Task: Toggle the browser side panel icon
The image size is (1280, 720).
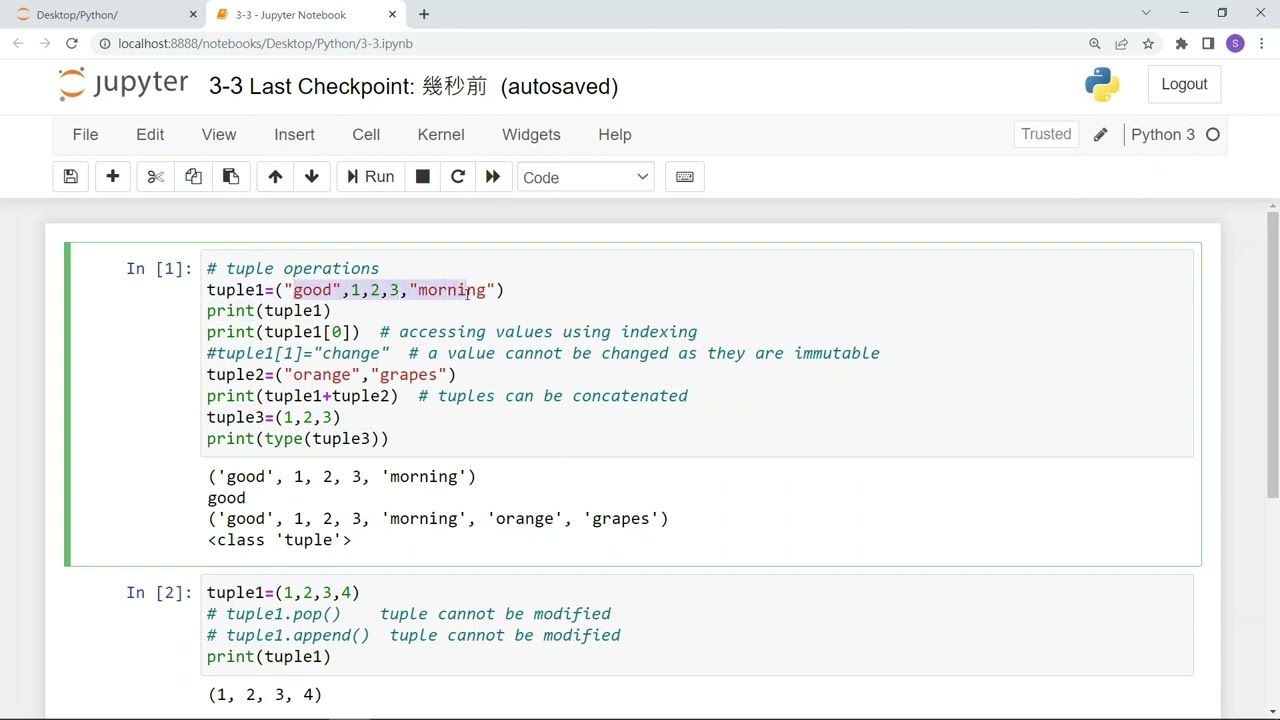Action: click(1208, 44)
